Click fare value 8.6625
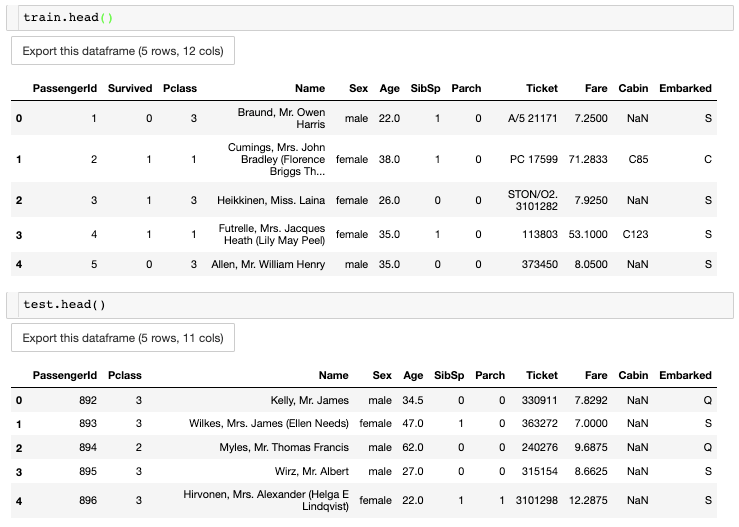Image resolution: width=739 pixels, height=527 pixels. [x=591, y=471]
